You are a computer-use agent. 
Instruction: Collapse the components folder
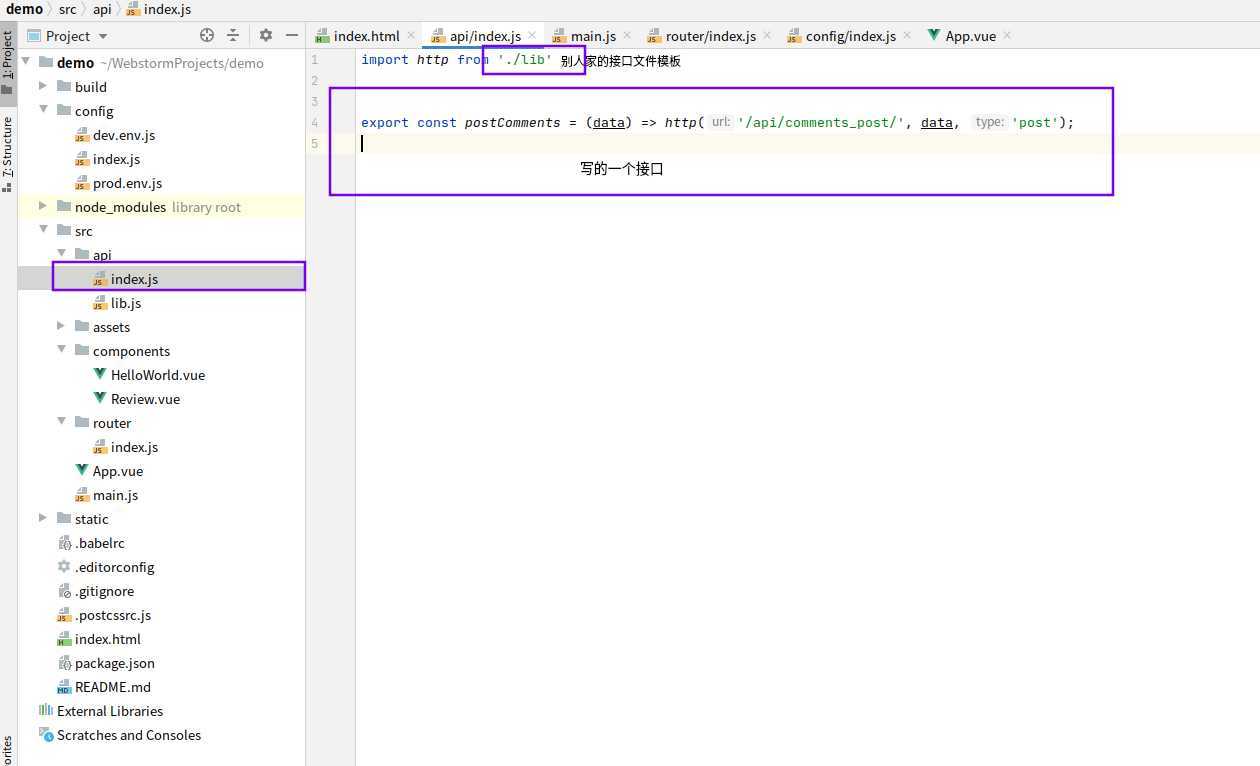(x=61, y=350)
